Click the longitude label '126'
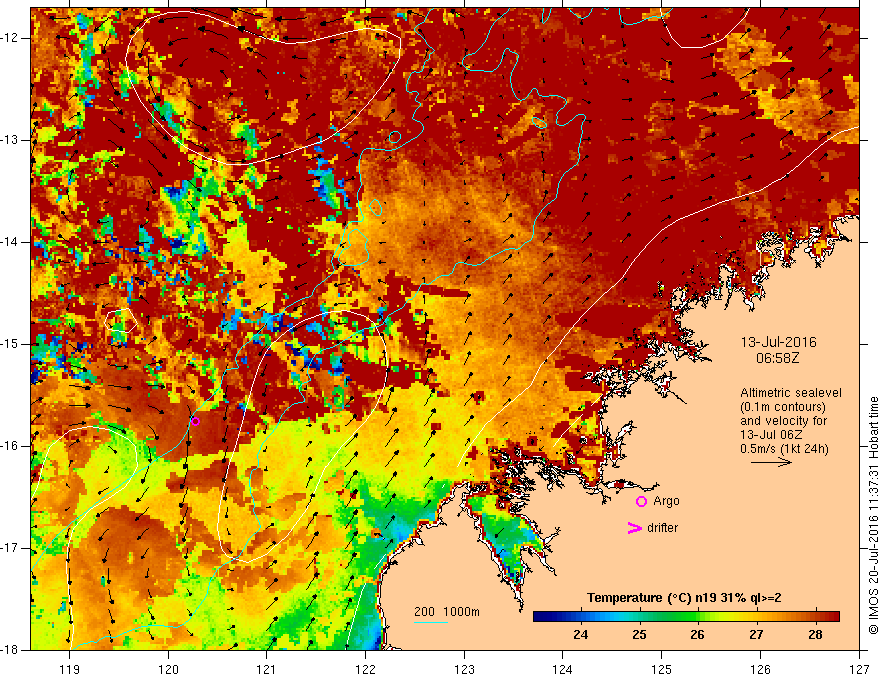Screen dimensions: 880x680 760,669
